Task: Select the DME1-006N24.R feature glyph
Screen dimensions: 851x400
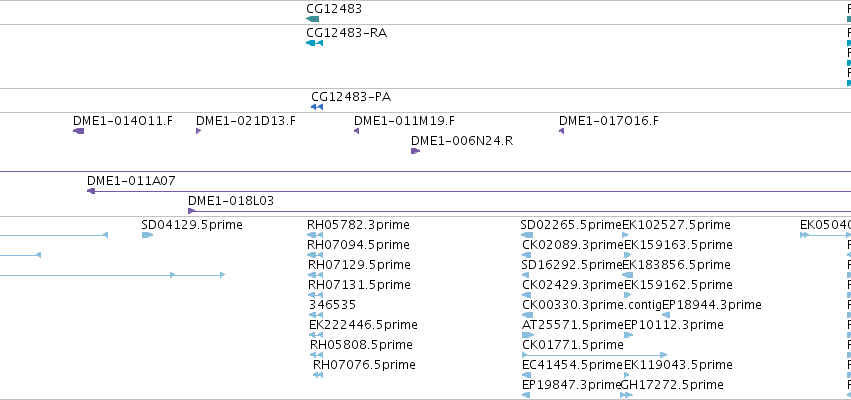Action: pyautogui.click(x=416, y=151)
